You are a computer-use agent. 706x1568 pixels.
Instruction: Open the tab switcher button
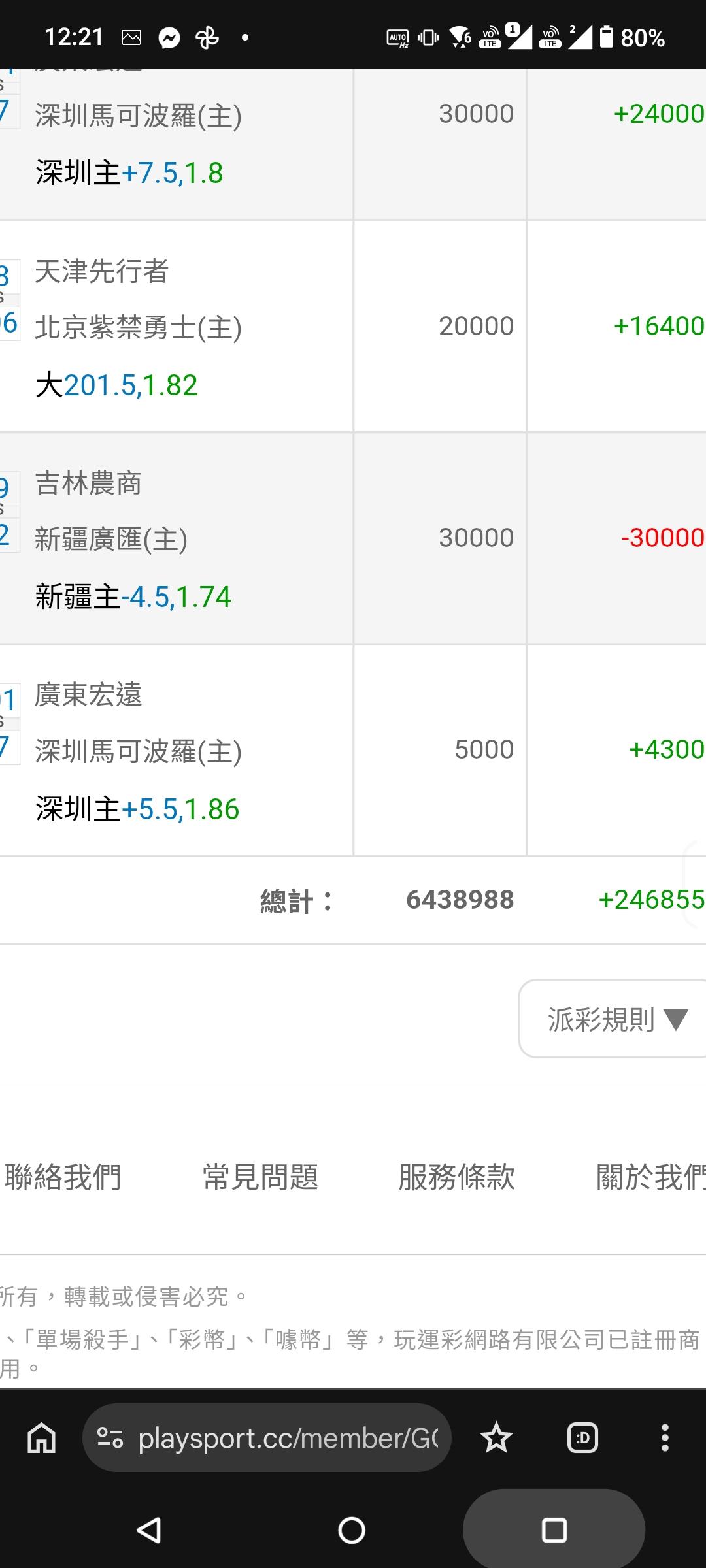pos(582,1438)
